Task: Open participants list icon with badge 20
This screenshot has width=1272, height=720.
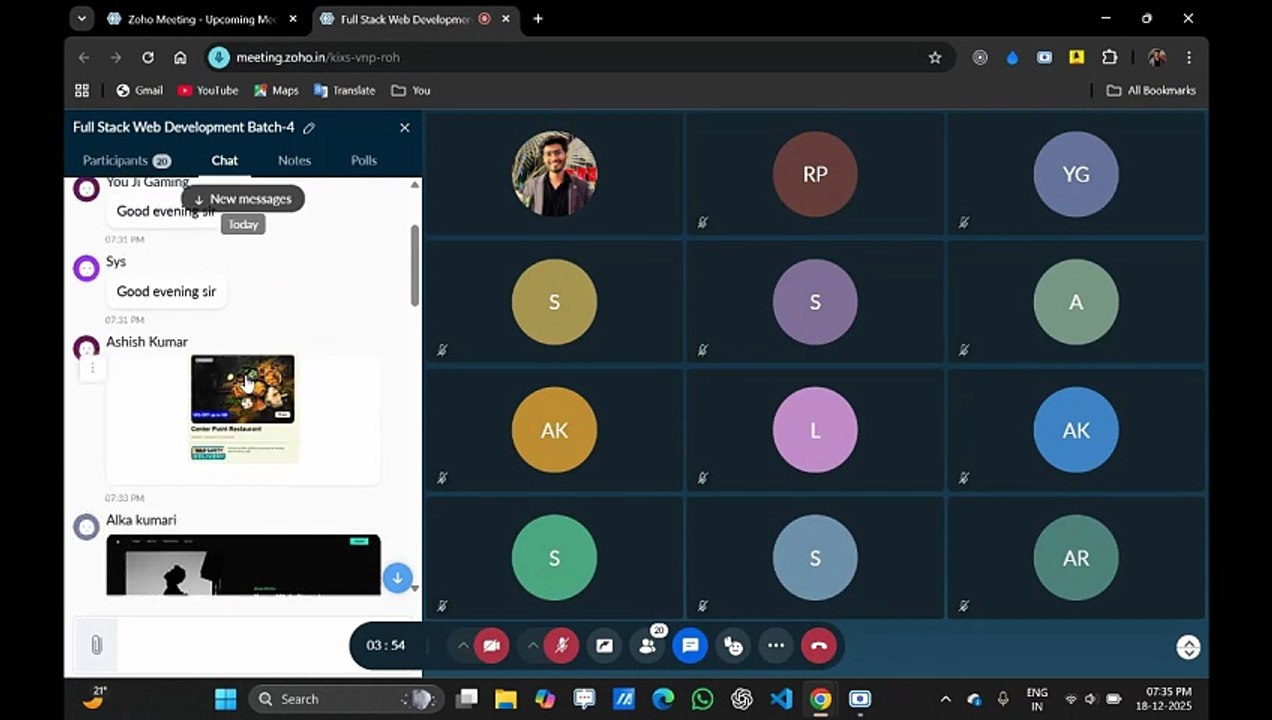Action: click(647, 646)
